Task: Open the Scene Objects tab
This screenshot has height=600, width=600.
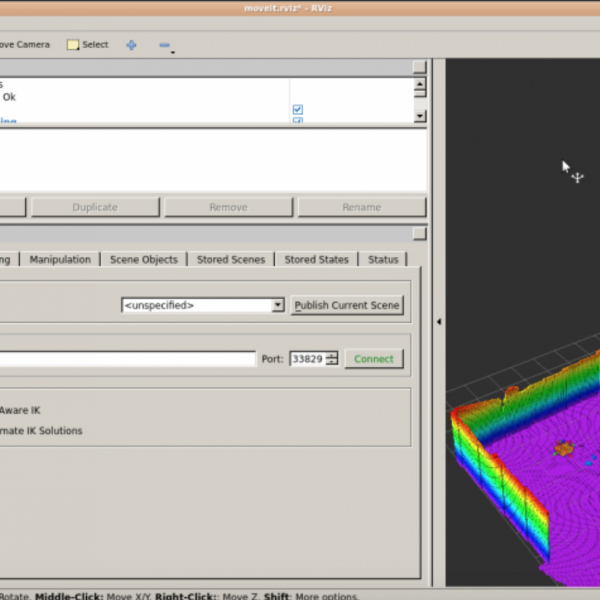Action: 143,259
